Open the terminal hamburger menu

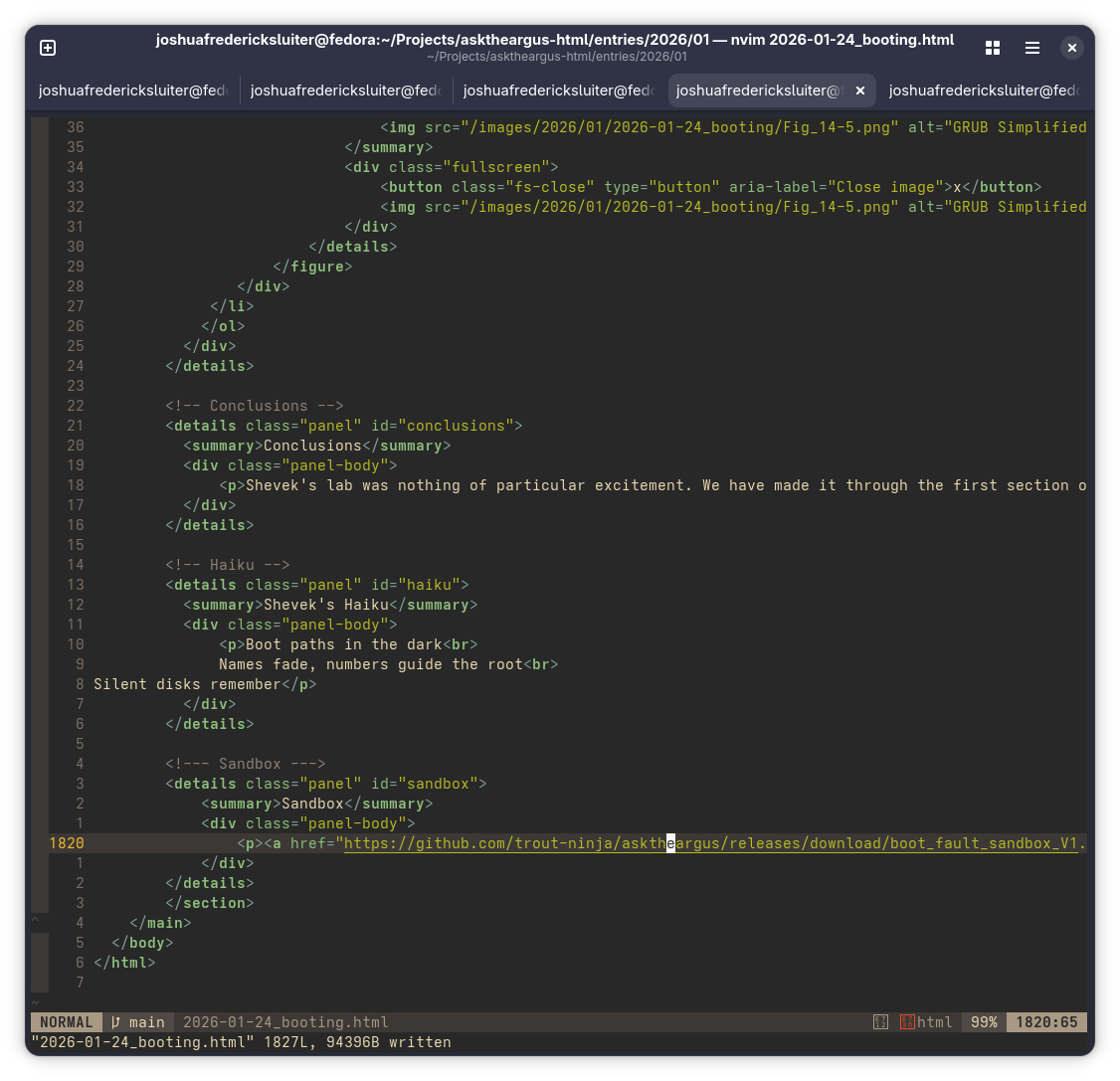point(1032,48)
